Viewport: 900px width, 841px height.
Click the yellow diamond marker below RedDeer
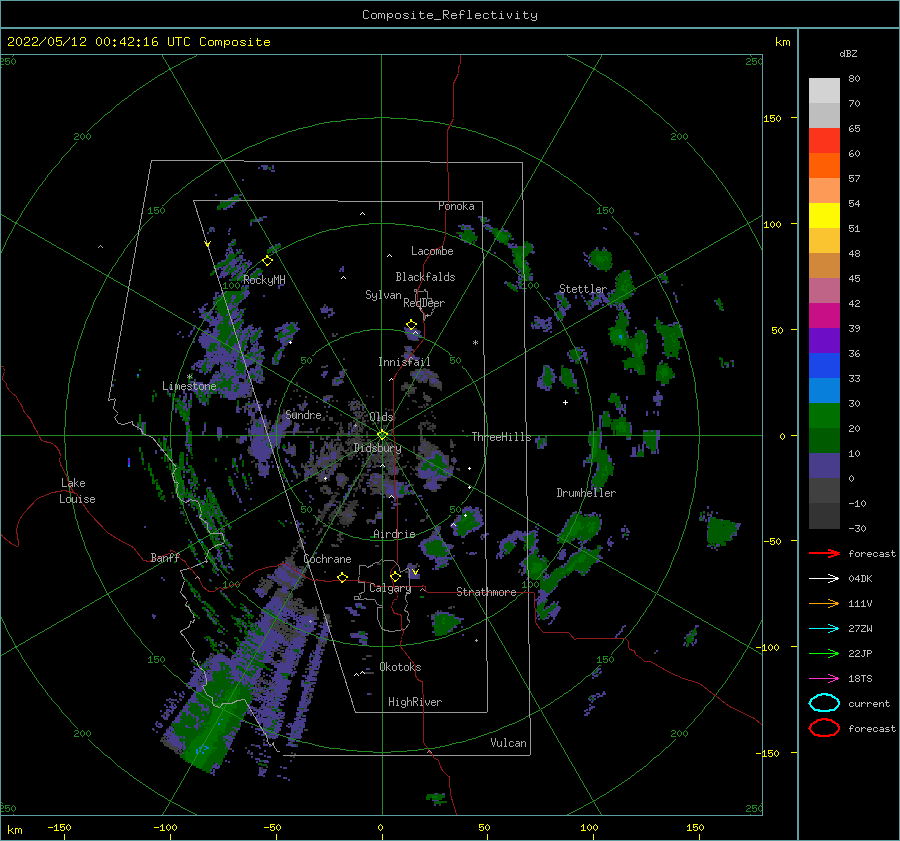pos(411,325)
